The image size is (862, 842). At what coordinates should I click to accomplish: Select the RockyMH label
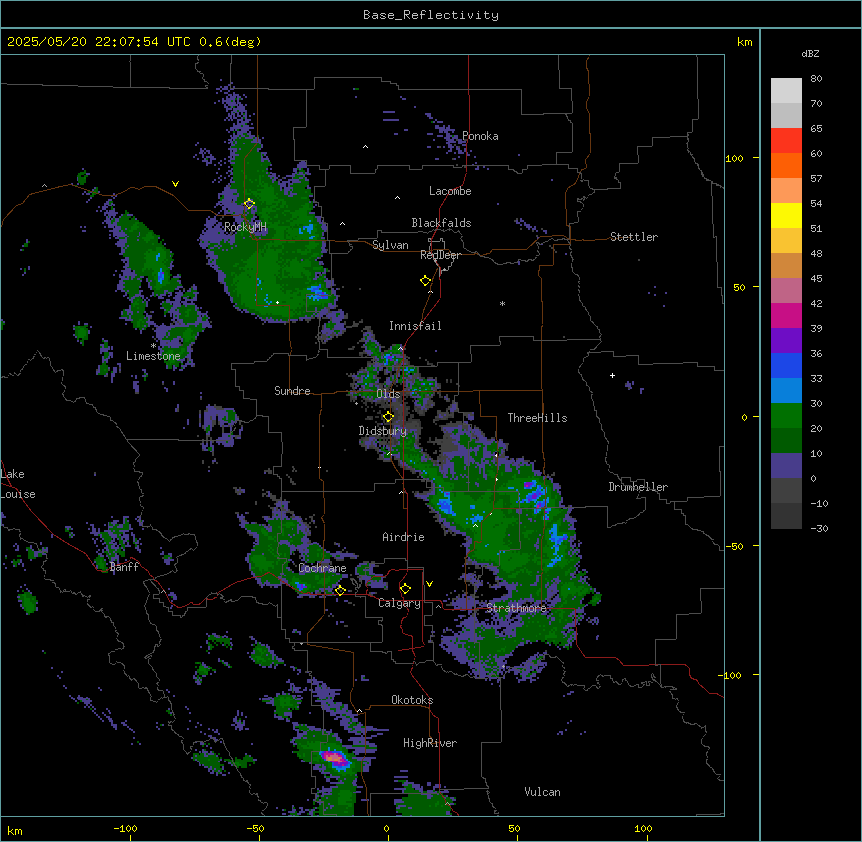(245, 227)
